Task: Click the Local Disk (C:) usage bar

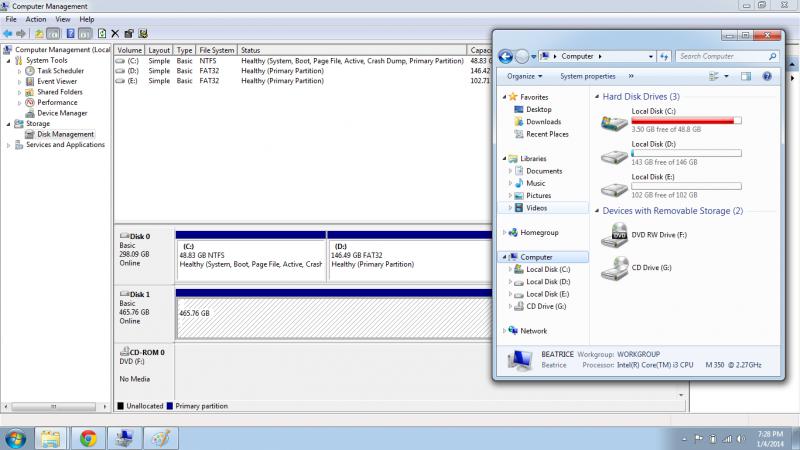Action: pos(686,121)
